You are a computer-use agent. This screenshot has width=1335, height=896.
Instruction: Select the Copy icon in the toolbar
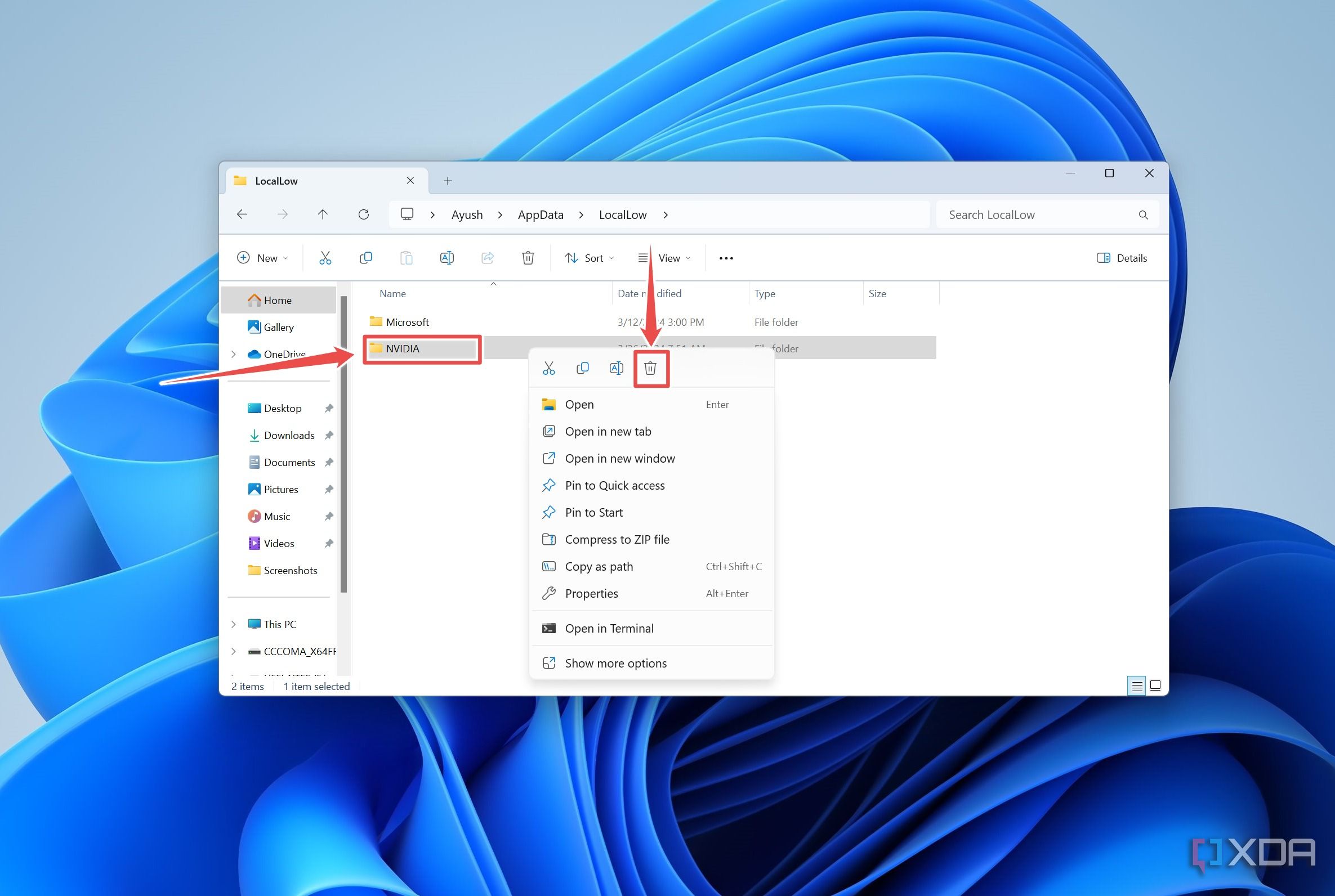click(366, 258)
